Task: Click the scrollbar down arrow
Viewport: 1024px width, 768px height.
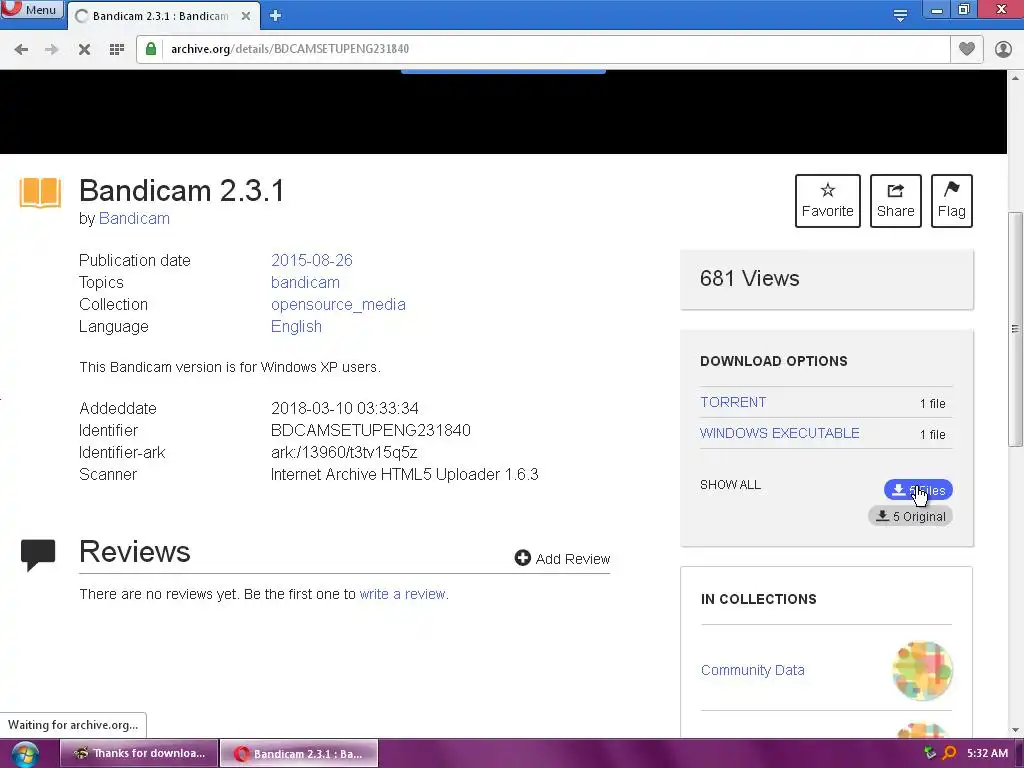Action: (x=1015, y=730)
